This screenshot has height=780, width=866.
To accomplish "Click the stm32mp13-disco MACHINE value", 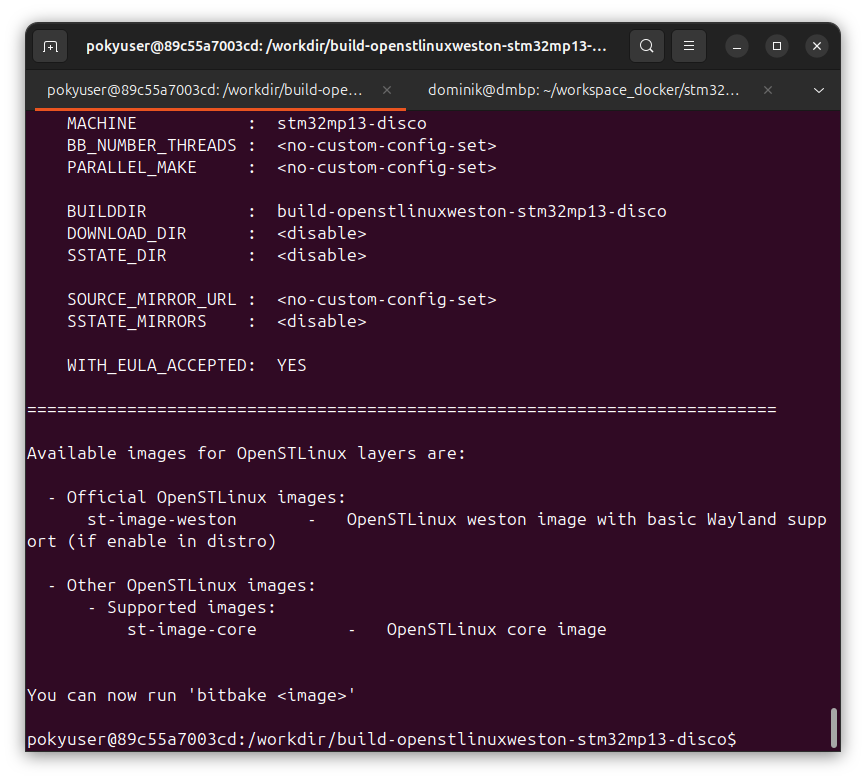I will [x=351, y=123].
